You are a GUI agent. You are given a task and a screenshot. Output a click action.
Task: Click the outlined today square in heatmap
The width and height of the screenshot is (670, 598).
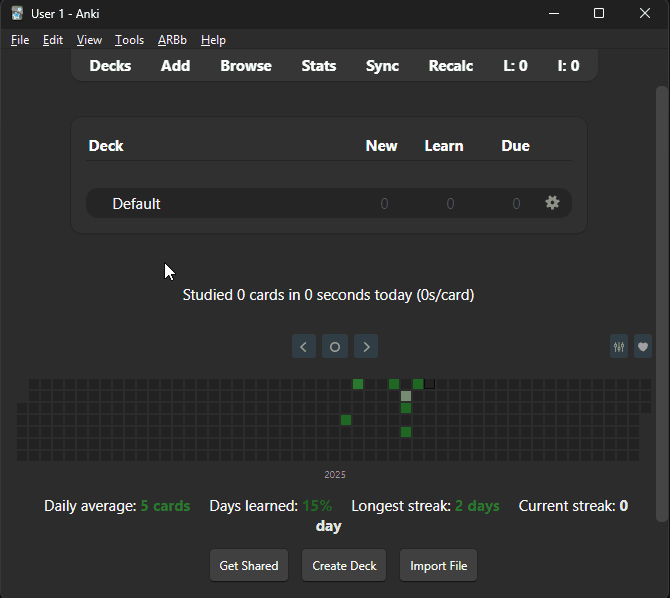pyautogui.click(x=430, y=384)
